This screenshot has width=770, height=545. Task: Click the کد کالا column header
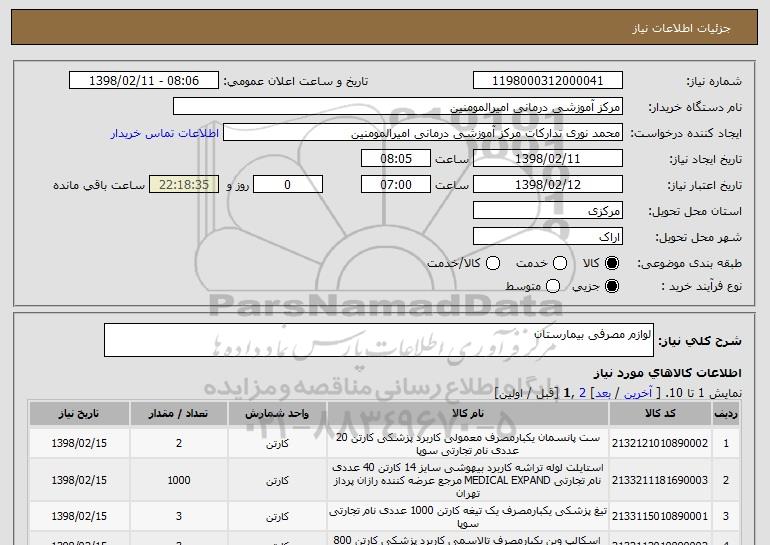660,414
